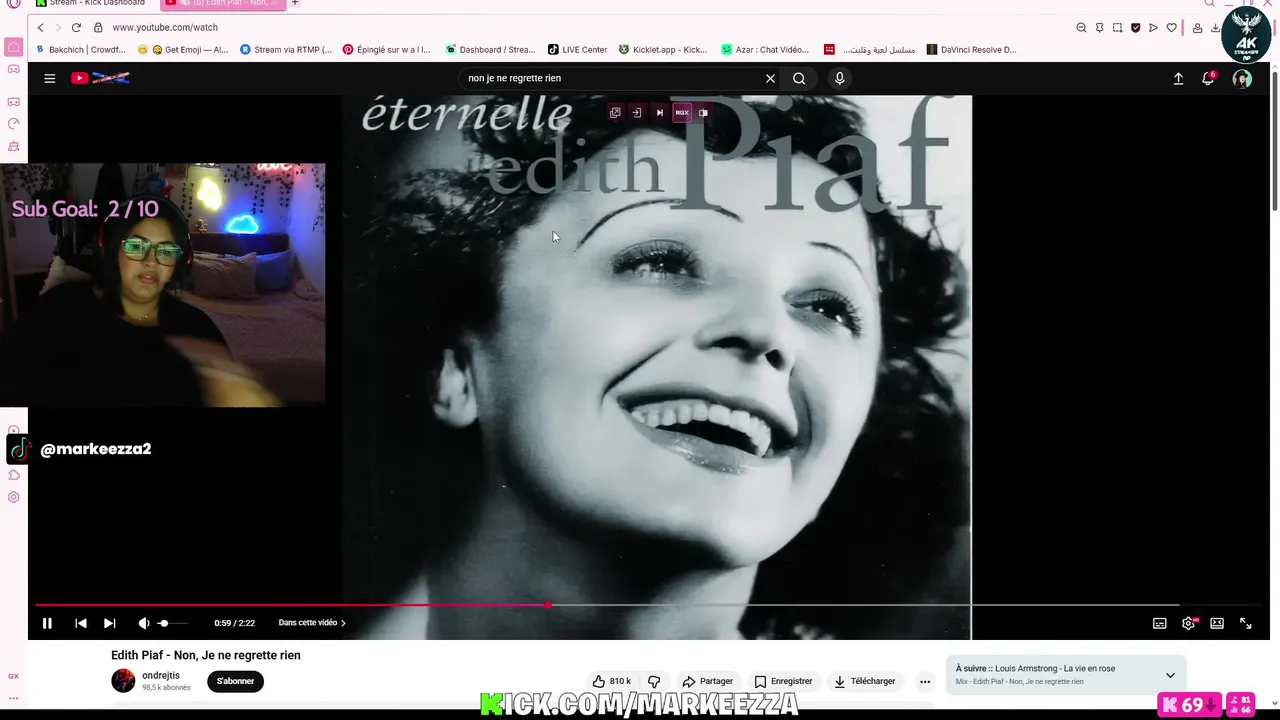
Task: Clear the search text with the X
Action: click(x=770, y=78)
